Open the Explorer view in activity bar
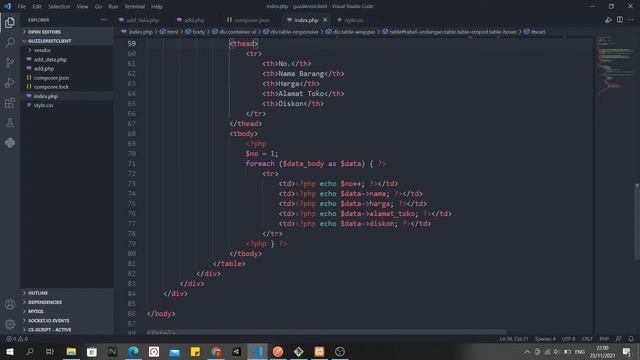 pos(10,23)
